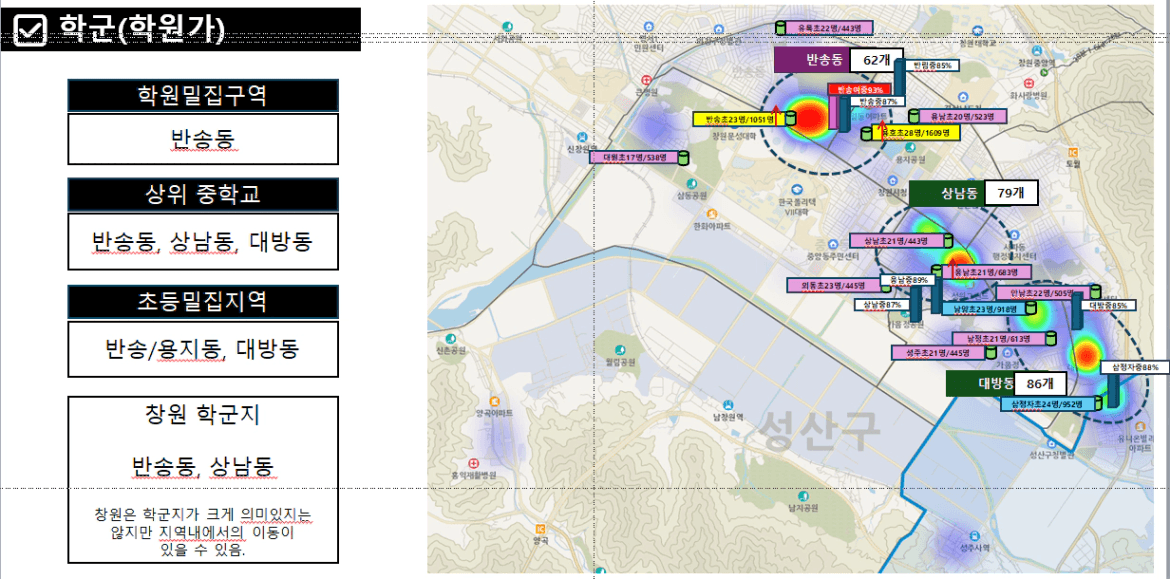The image size is (1170, 579).
Task: Click the green cylinder icon beside 유목초22명/443명
Action: tap(781, 28)
